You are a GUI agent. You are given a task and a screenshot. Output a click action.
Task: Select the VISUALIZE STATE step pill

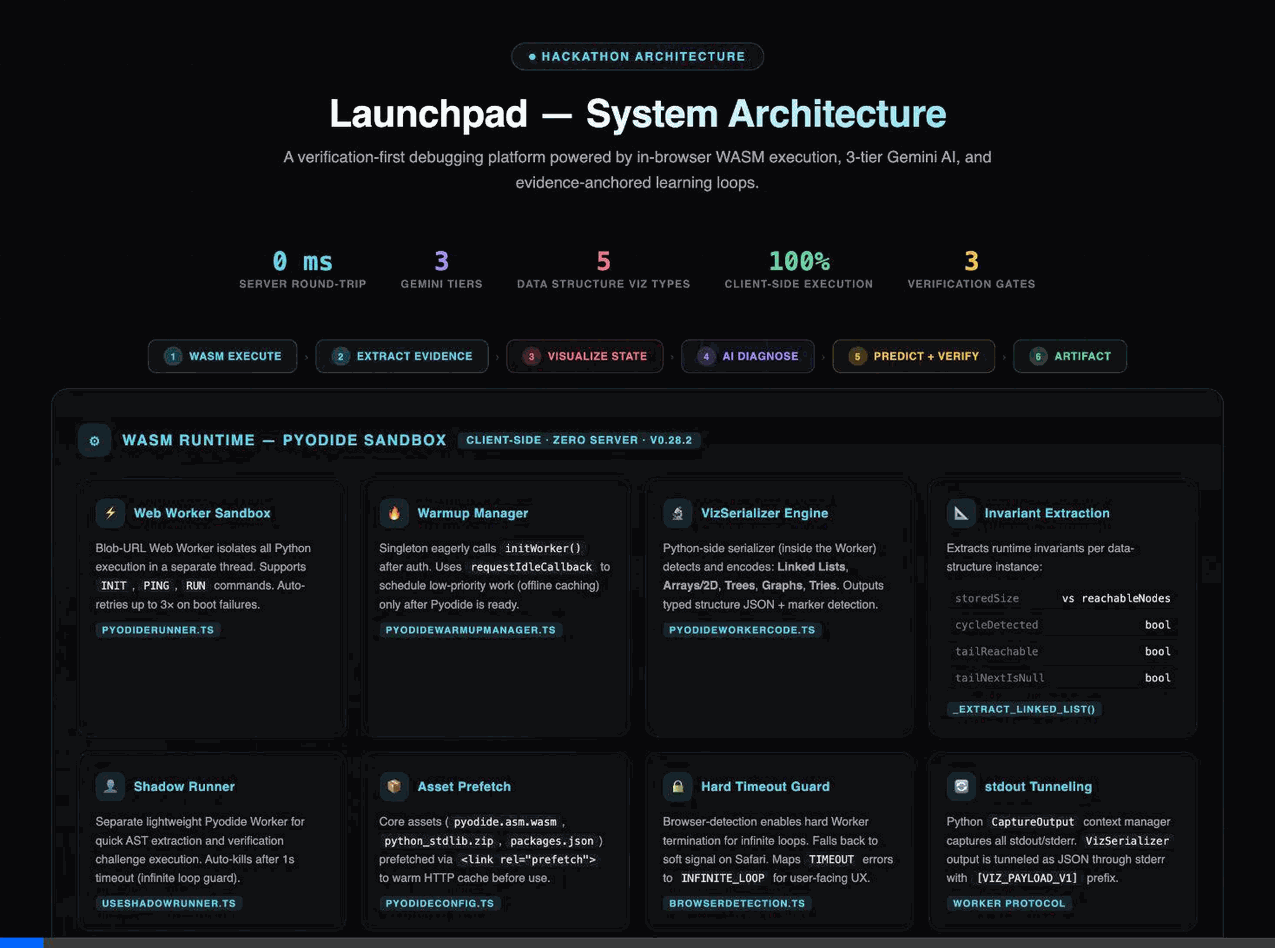coord(585,356)
